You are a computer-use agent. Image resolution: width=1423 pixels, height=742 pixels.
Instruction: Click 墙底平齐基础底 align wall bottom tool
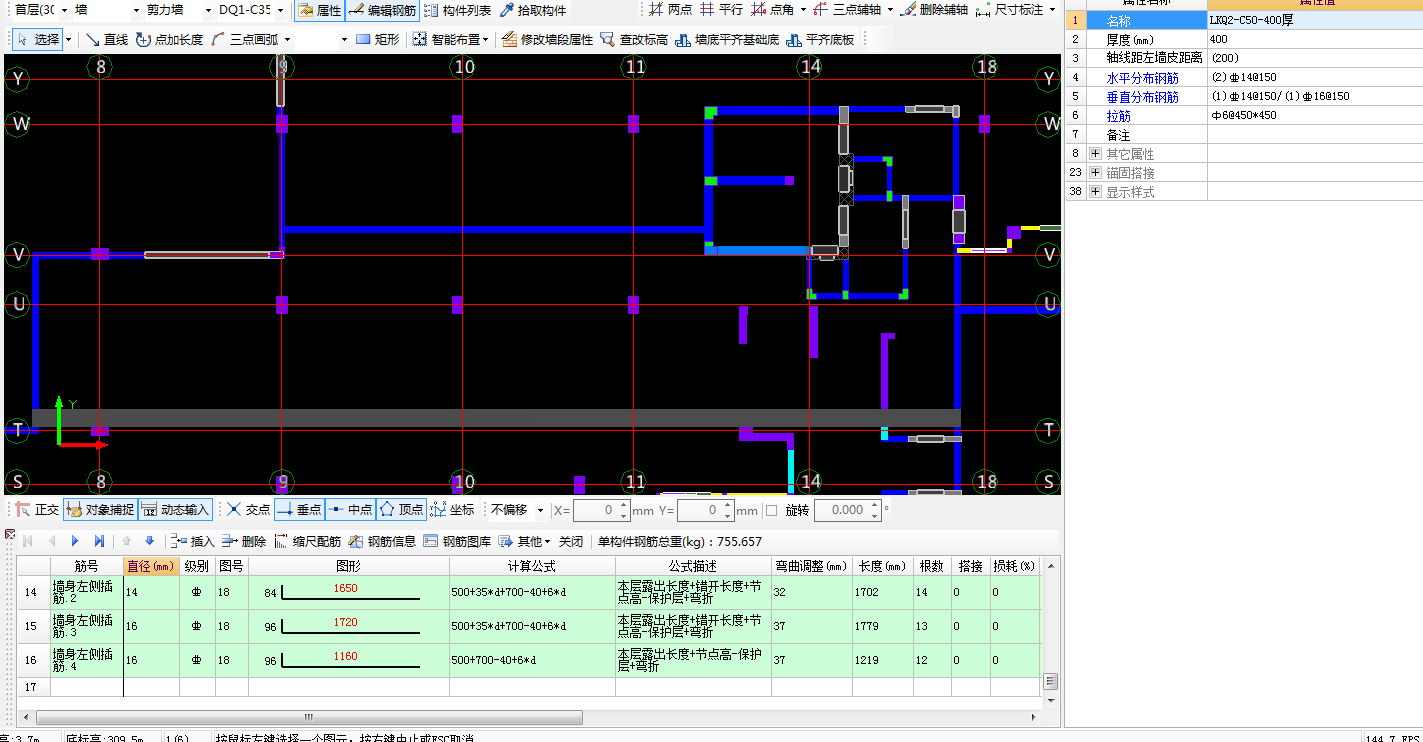728,39
